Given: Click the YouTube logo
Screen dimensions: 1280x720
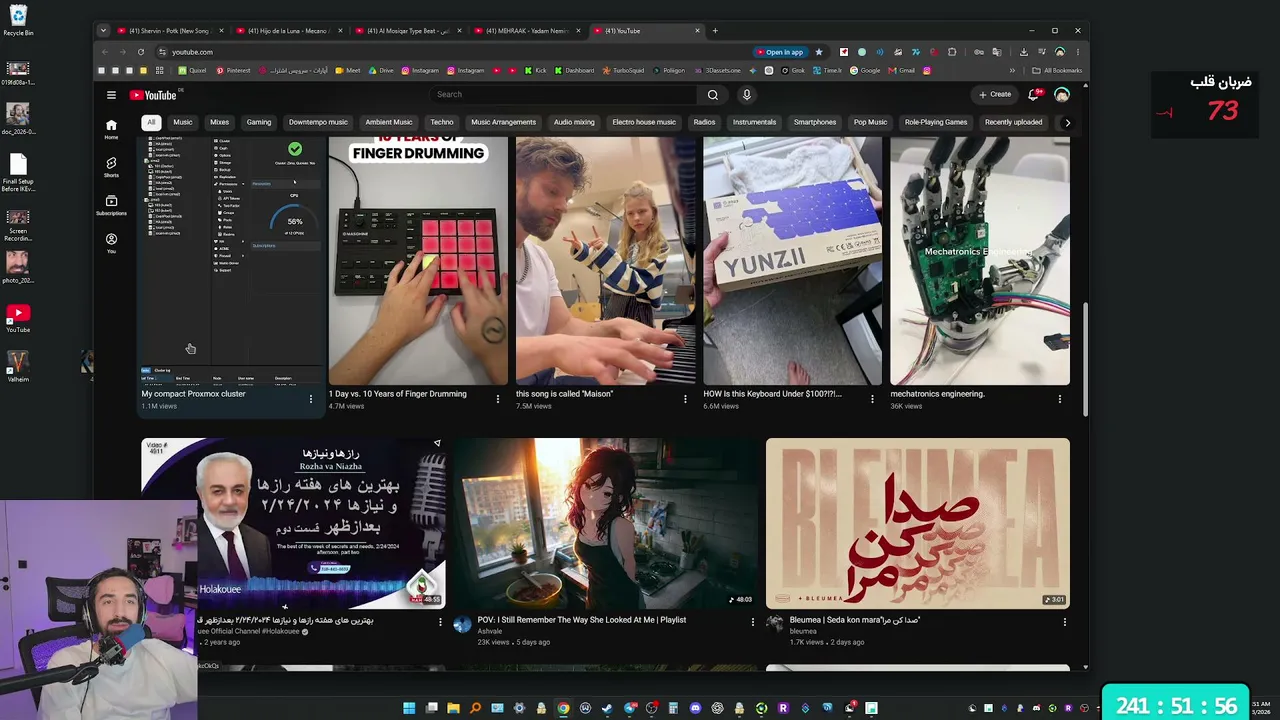Looking at the screenshot, I should (x=153, y=95).
